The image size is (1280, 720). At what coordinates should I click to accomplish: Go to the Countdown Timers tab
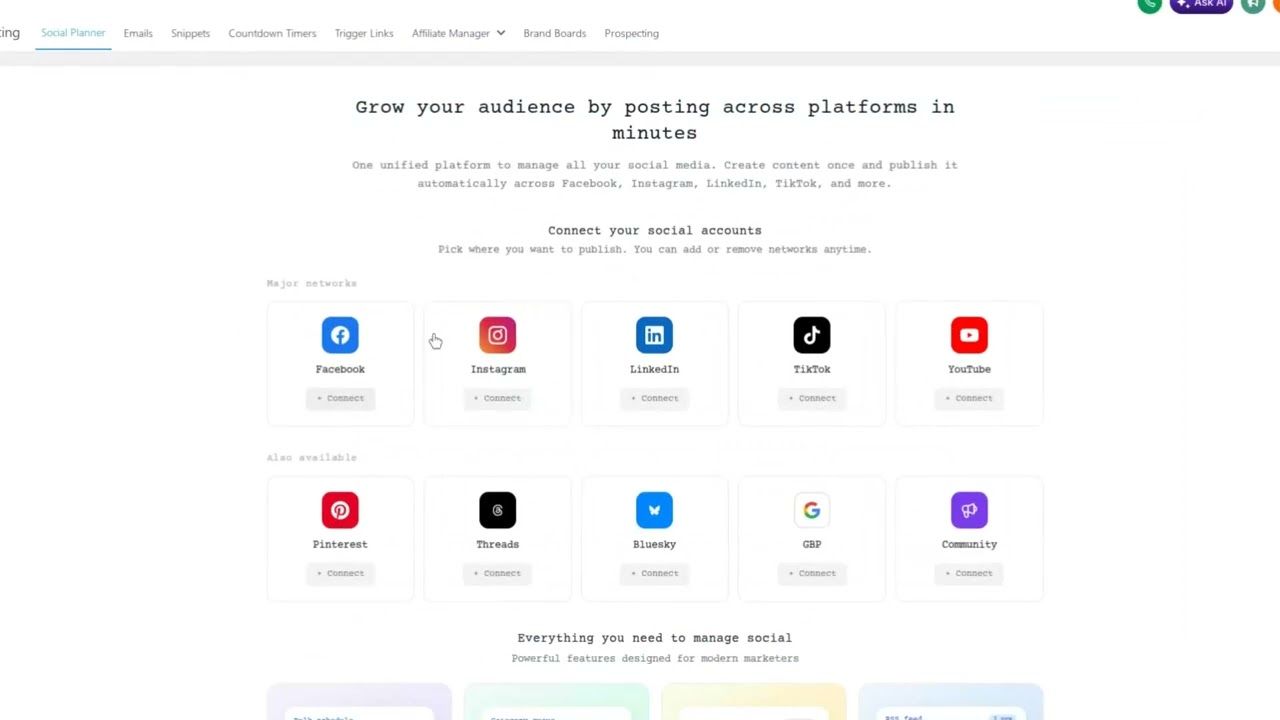[272, 33]
